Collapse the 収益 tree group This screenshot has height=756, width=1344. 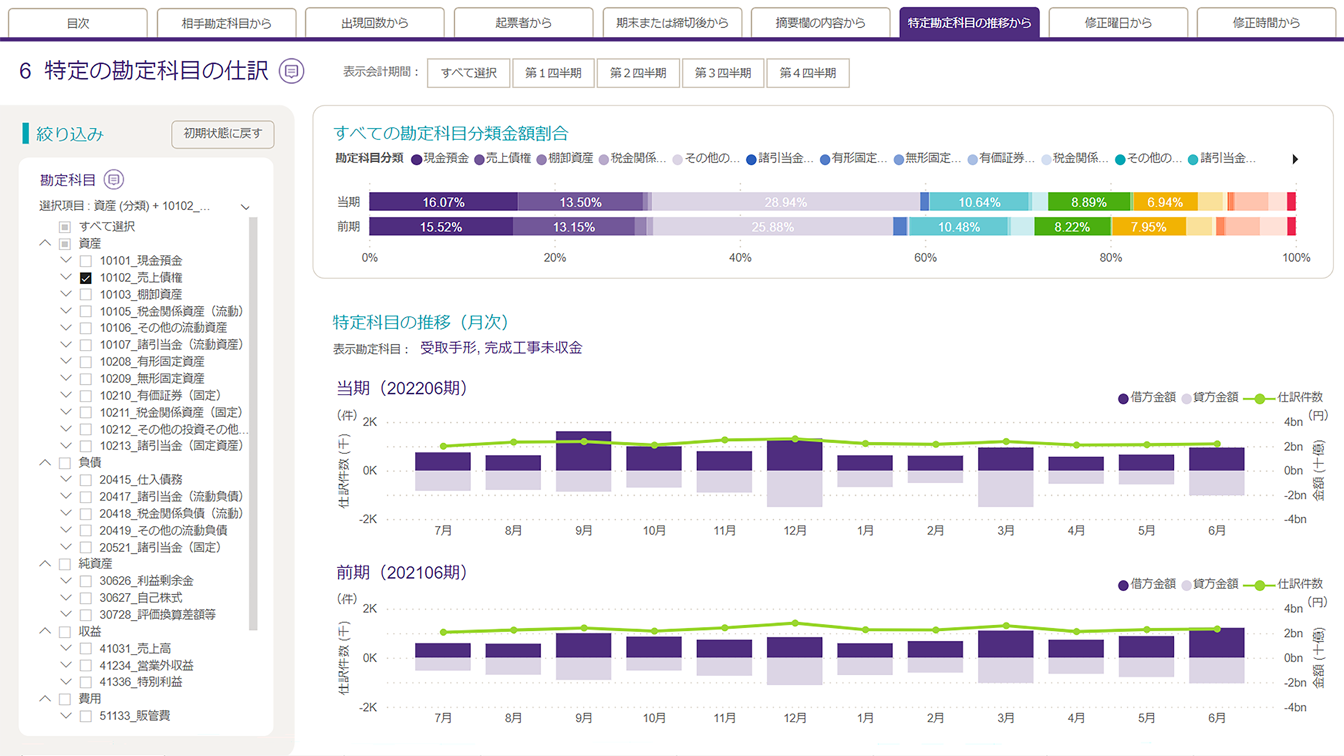45,632
